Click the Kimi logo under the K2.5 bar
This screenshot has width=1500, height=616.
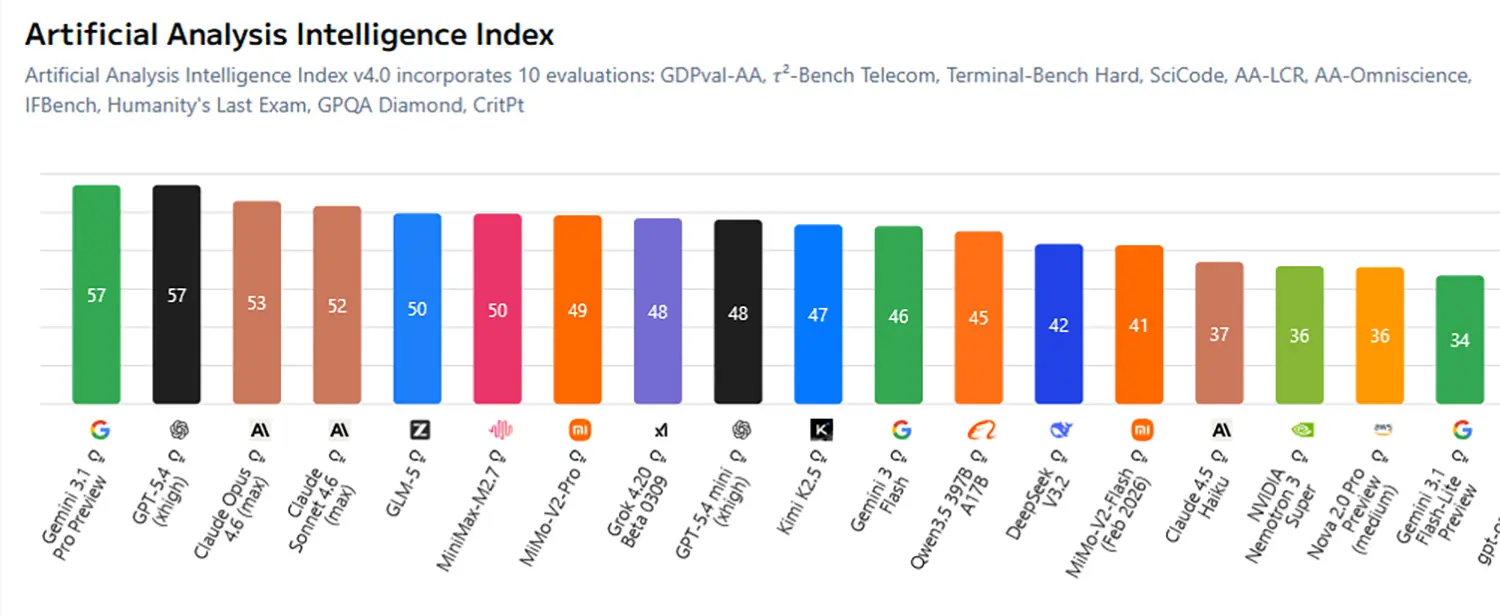[821, 430]
